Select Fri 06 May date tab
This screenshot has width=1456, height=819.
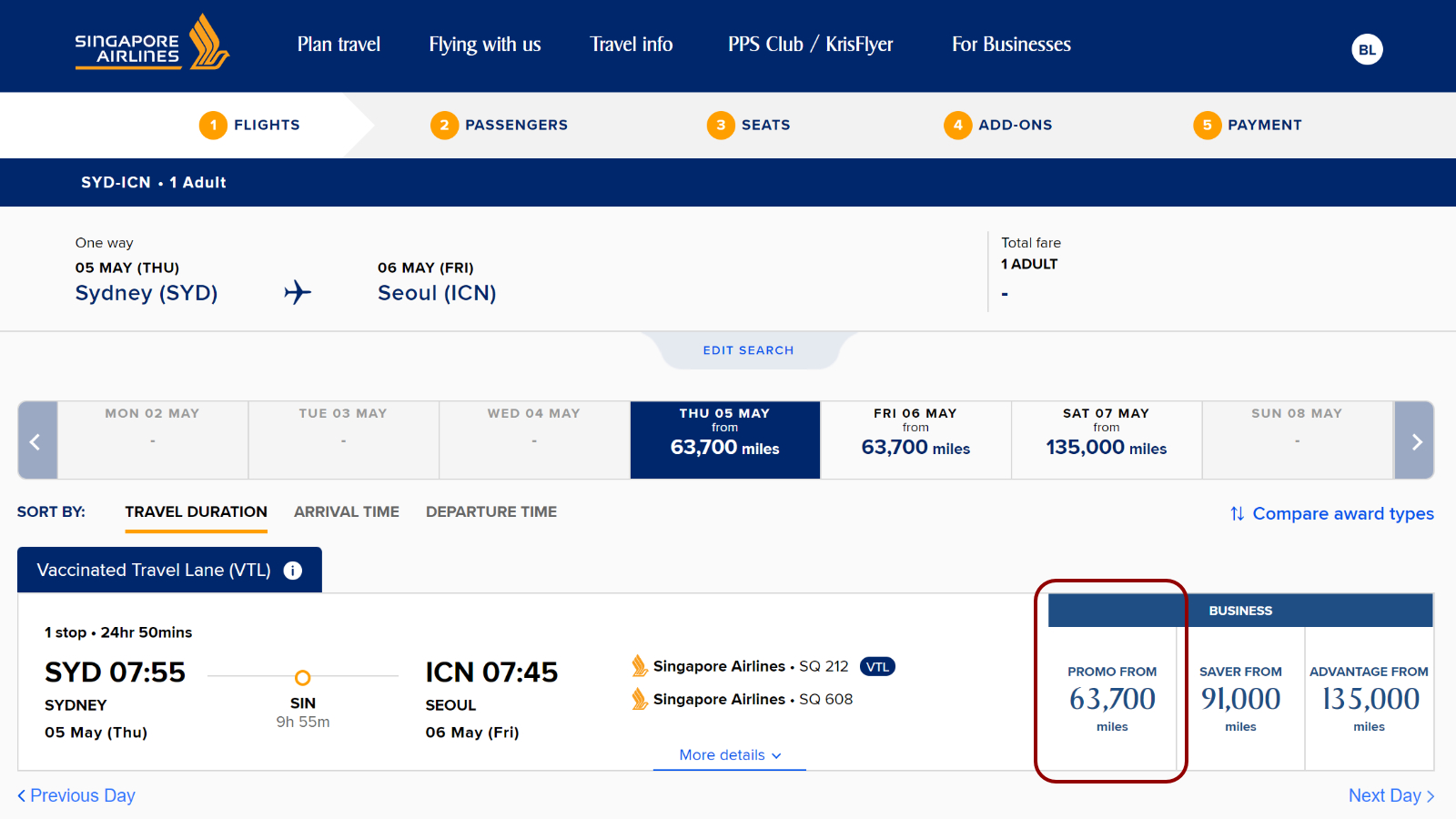(x=915, y=440)
